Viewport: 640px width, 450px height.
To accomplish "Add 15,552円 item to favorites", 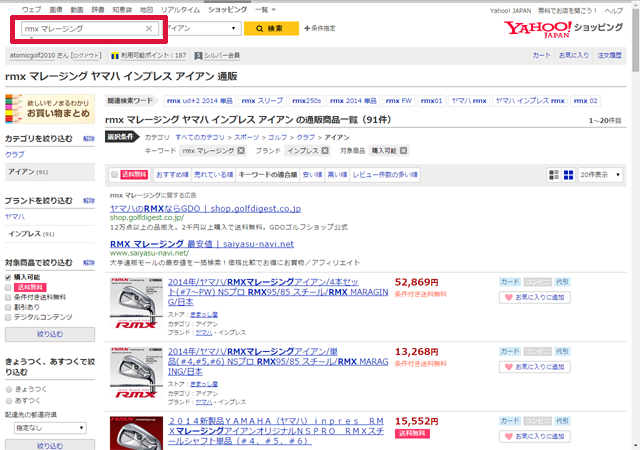I will click(534, 436).
